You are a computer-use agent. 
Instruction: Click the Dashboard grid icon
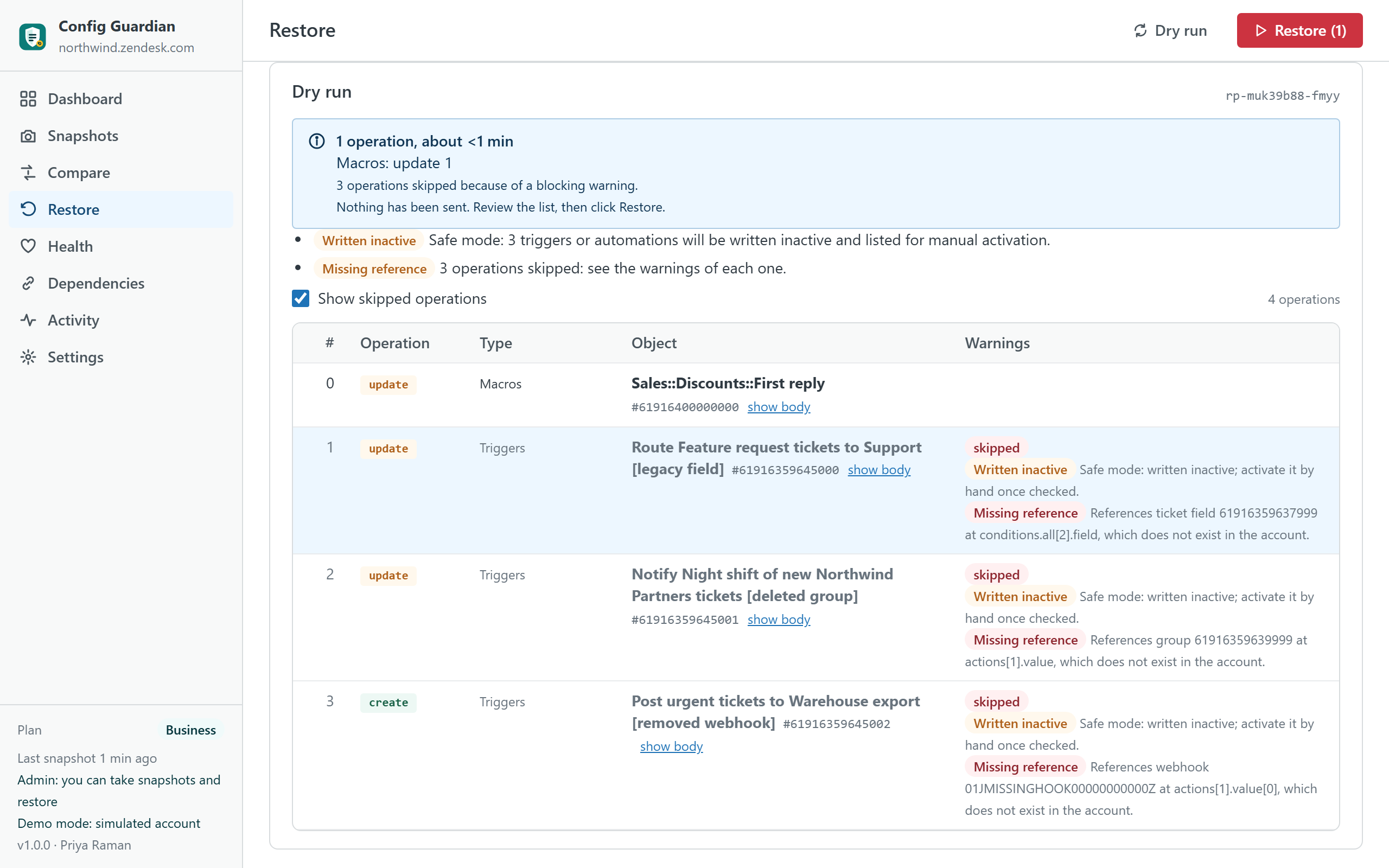click(x=28, y=99)
